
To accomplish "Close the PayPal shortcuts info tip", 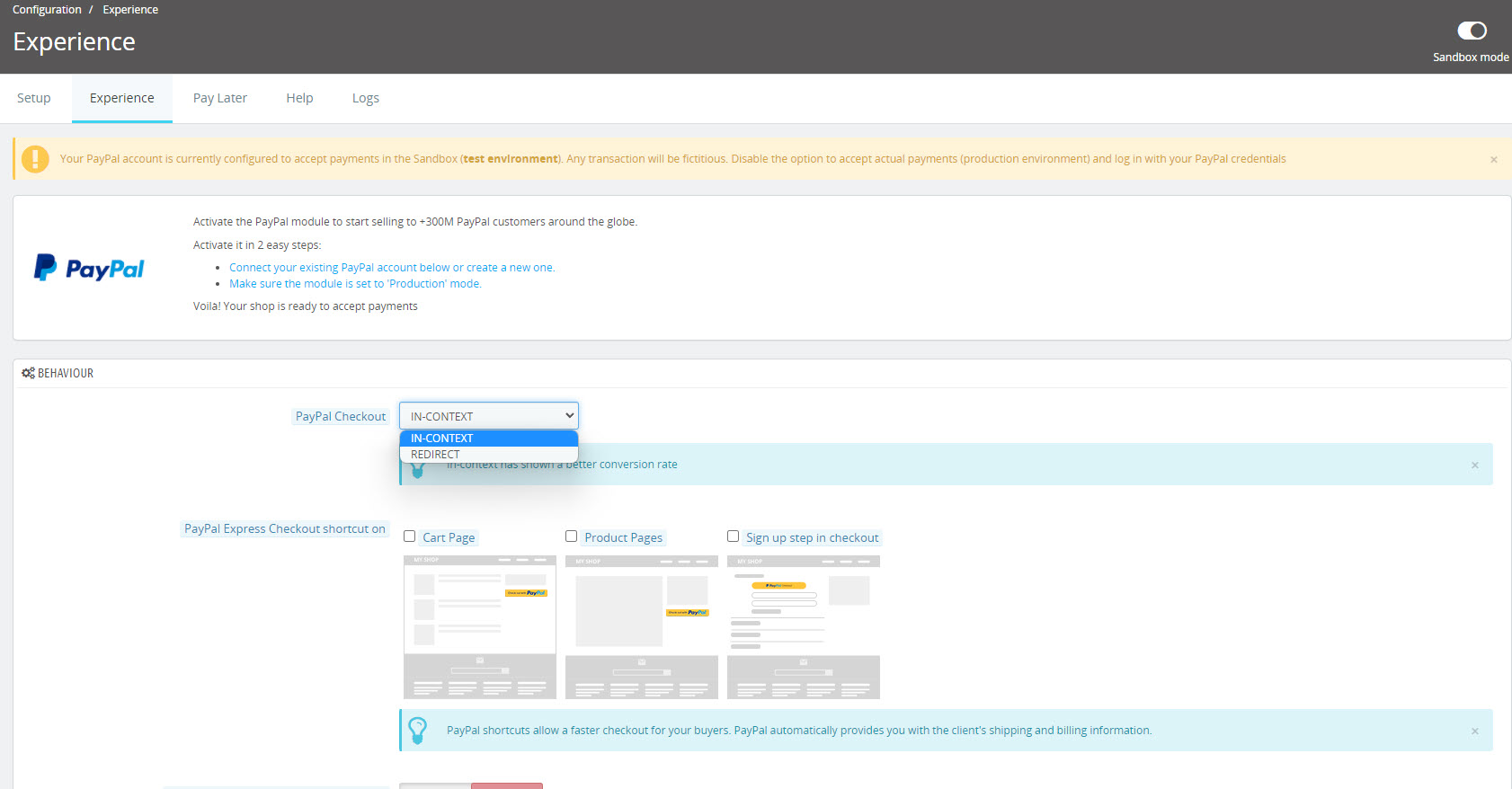I will 1474,731.
